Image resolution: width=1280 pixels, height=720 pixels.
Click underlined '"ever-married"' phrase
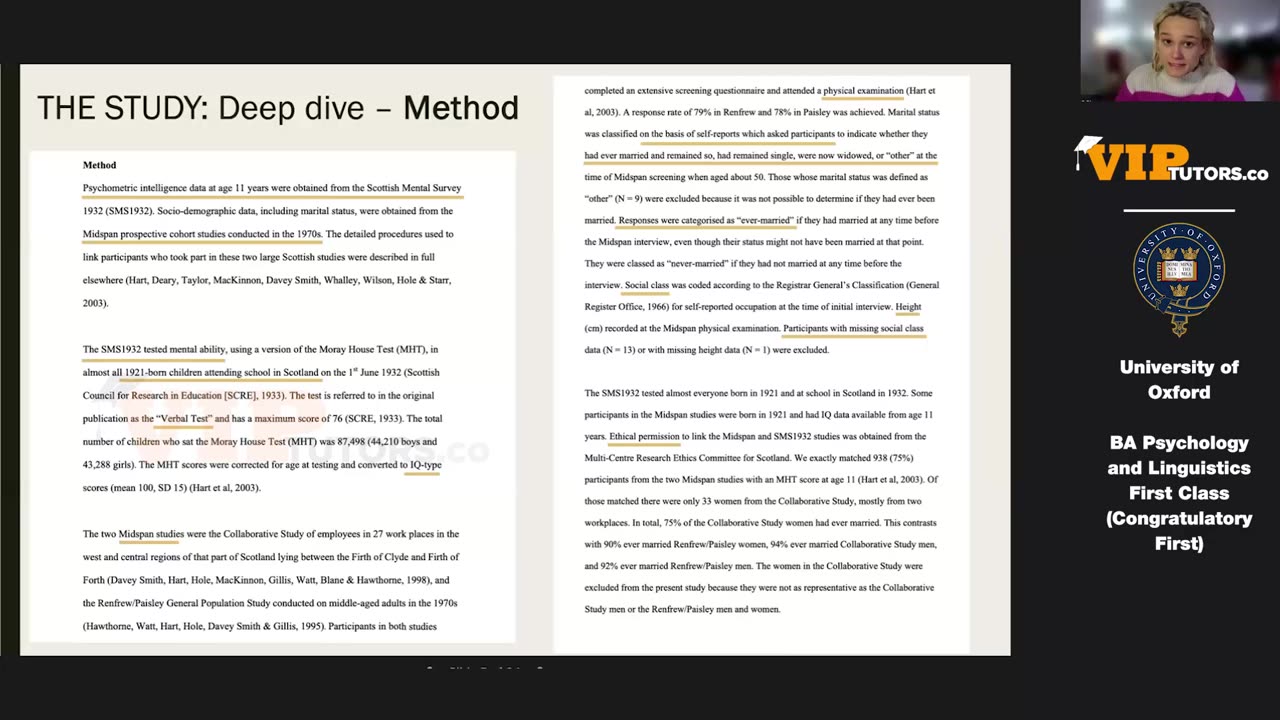click(764, 220)
